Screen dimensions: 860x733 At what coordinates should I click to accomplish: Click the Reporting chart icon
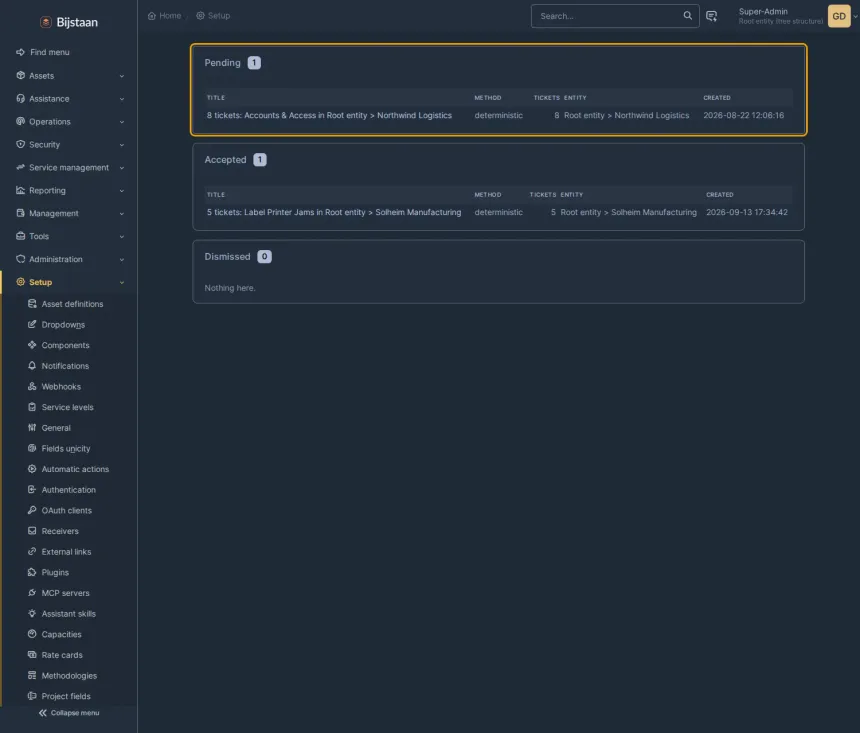(20, 190)
